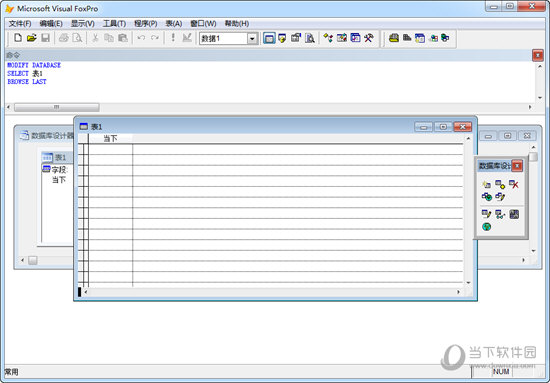The width and height of the screenshot is (550, 383).
Task: Click the 表1 table title in Database Designer
Action: coord(60,157)
